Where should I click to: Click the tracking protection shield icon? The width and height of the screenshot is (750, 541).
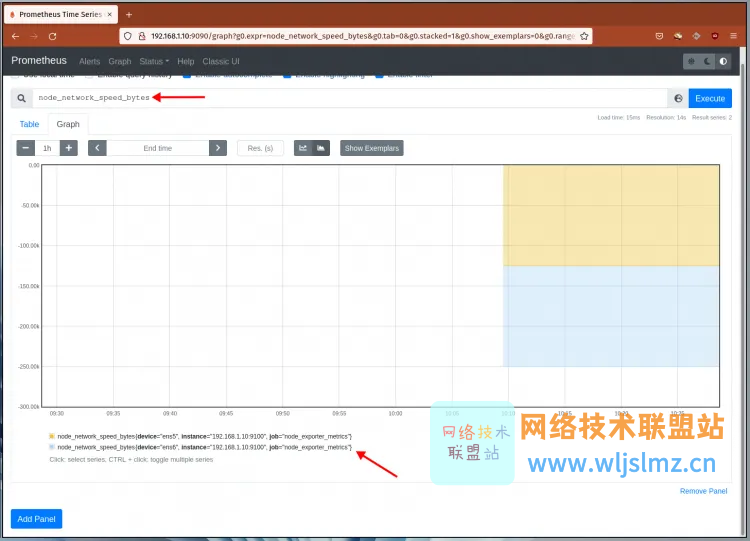click(x=128, y=36)
